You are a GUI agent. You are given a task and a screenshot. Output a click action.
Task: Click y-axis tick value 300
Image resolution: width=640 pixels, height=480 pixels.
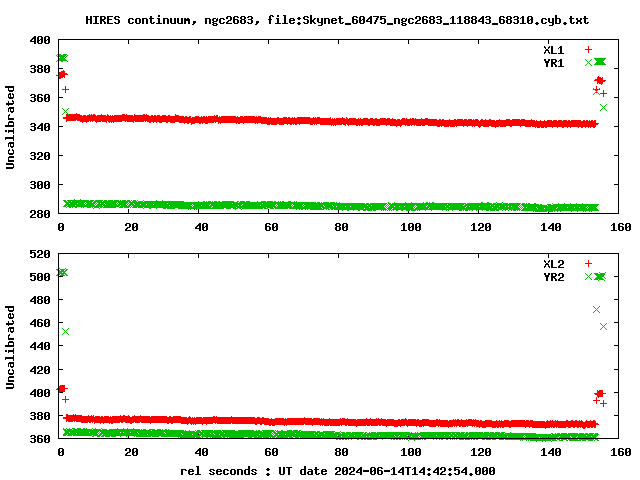click(40, 185)
